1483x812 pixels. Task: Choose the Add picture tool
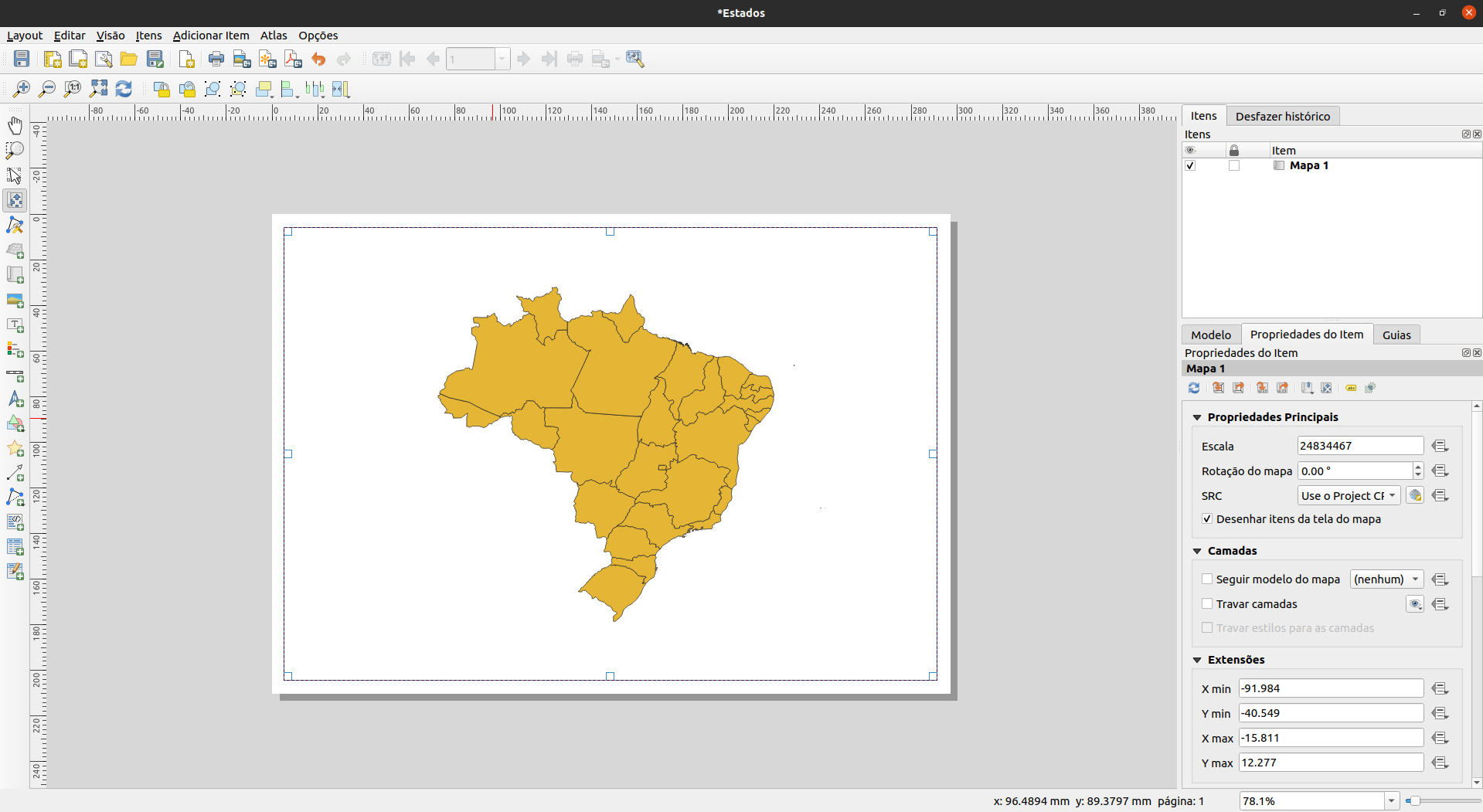coord(15,300)
